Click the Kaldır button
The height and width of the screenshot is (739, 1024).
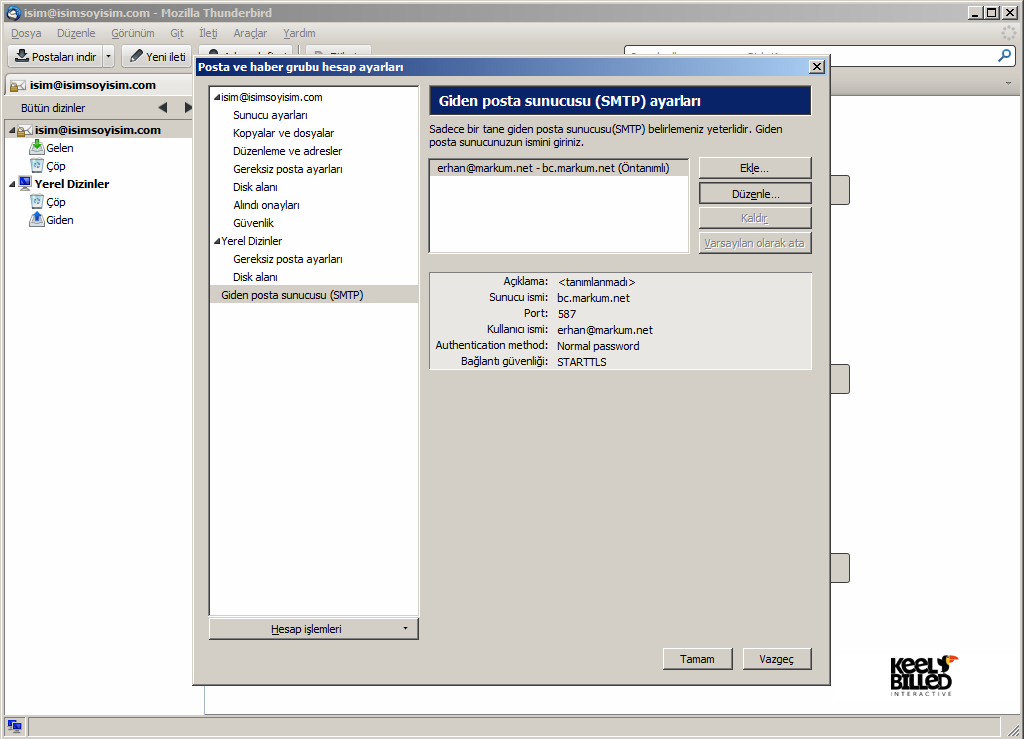click(x=755, y=218)
